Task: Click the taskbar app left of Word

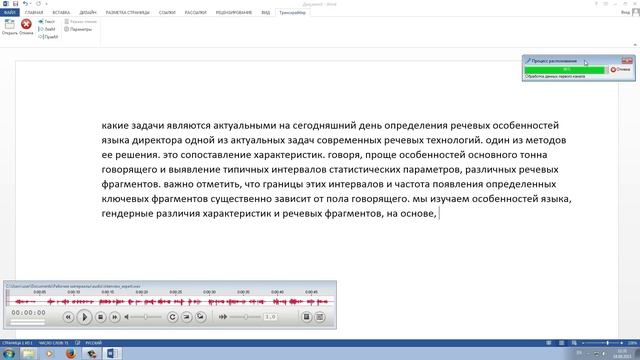Action: click(91, 353)
